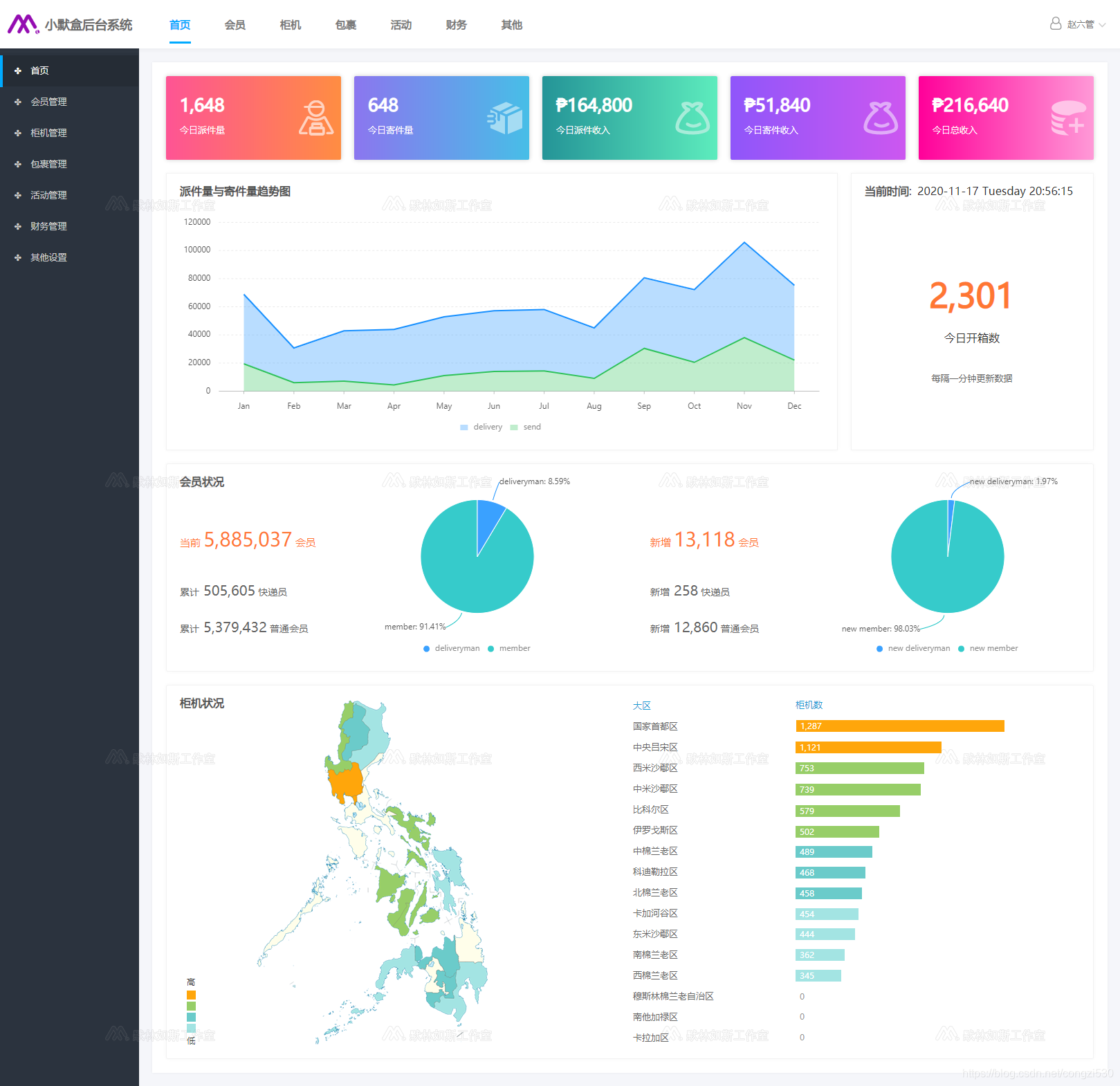Select 首页 in the sidebar
The height and width of the screenshot is (1086, 1120).
[69, 71]
